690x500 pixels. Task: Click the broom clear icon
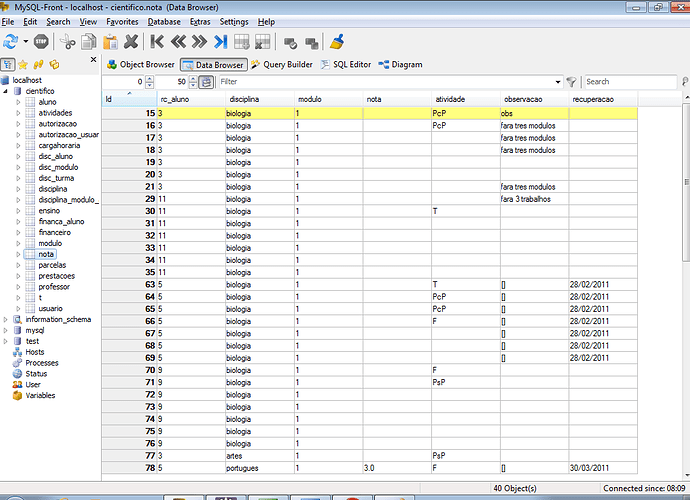[x=337, y=42]
